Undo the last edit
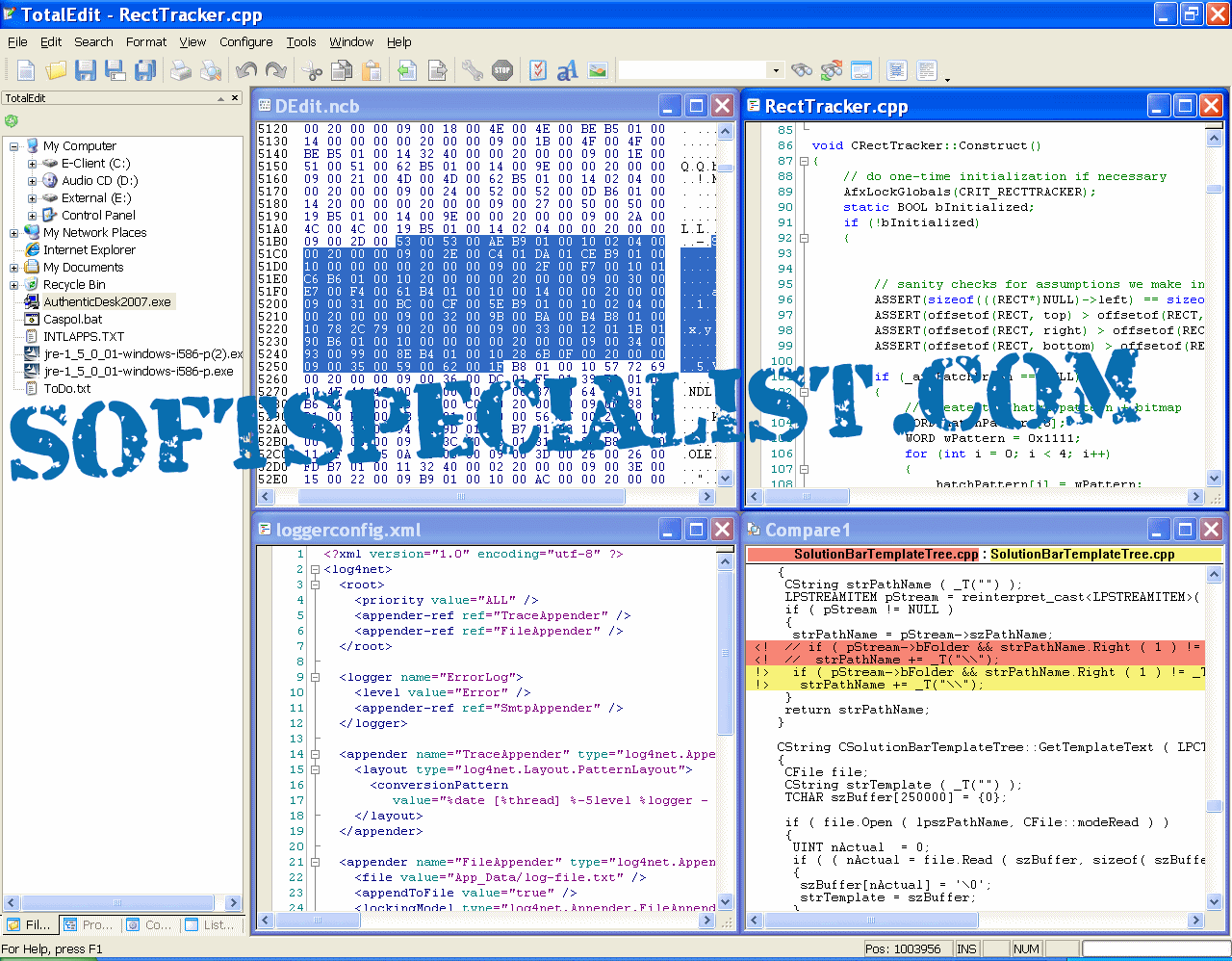The image size is (1232, 961). (x=246, y=70)
